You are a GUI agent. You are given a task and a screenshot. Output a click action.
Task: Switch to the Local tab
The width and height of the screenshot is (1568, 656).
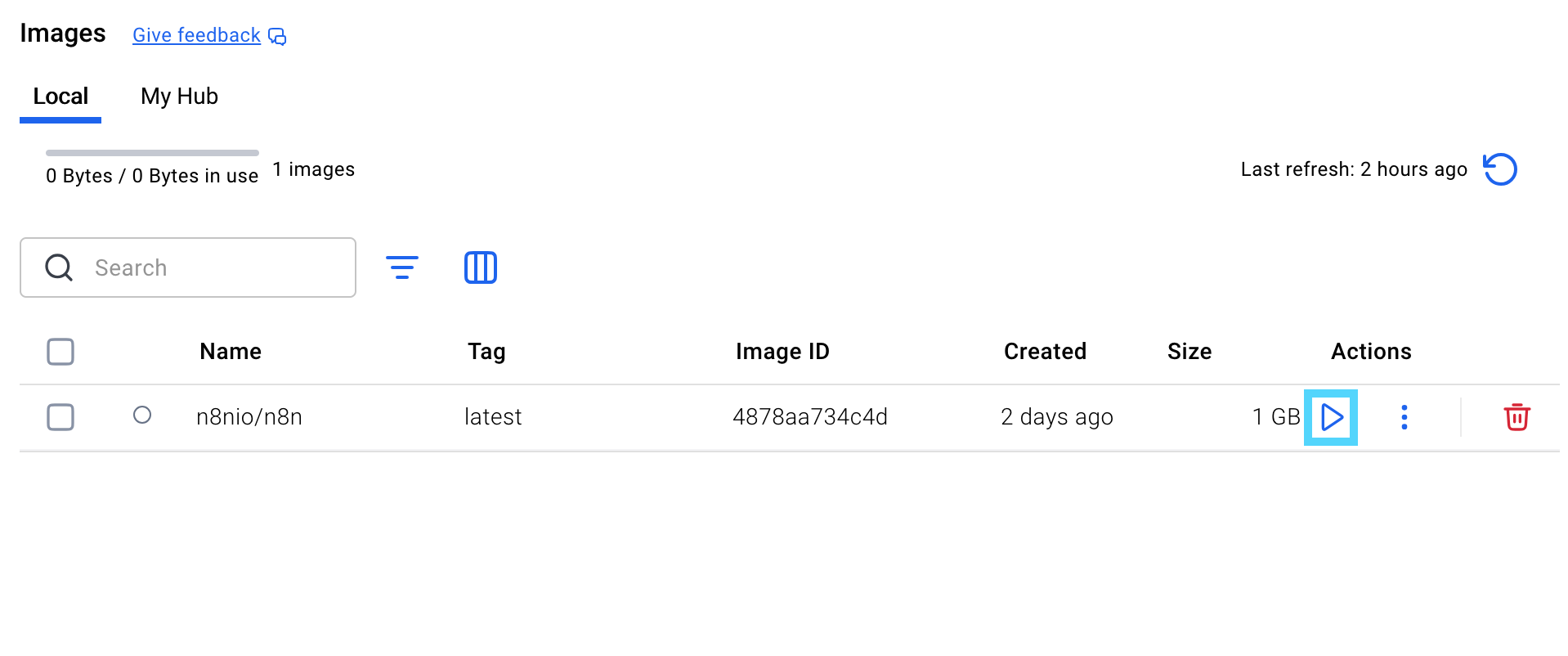60,97
